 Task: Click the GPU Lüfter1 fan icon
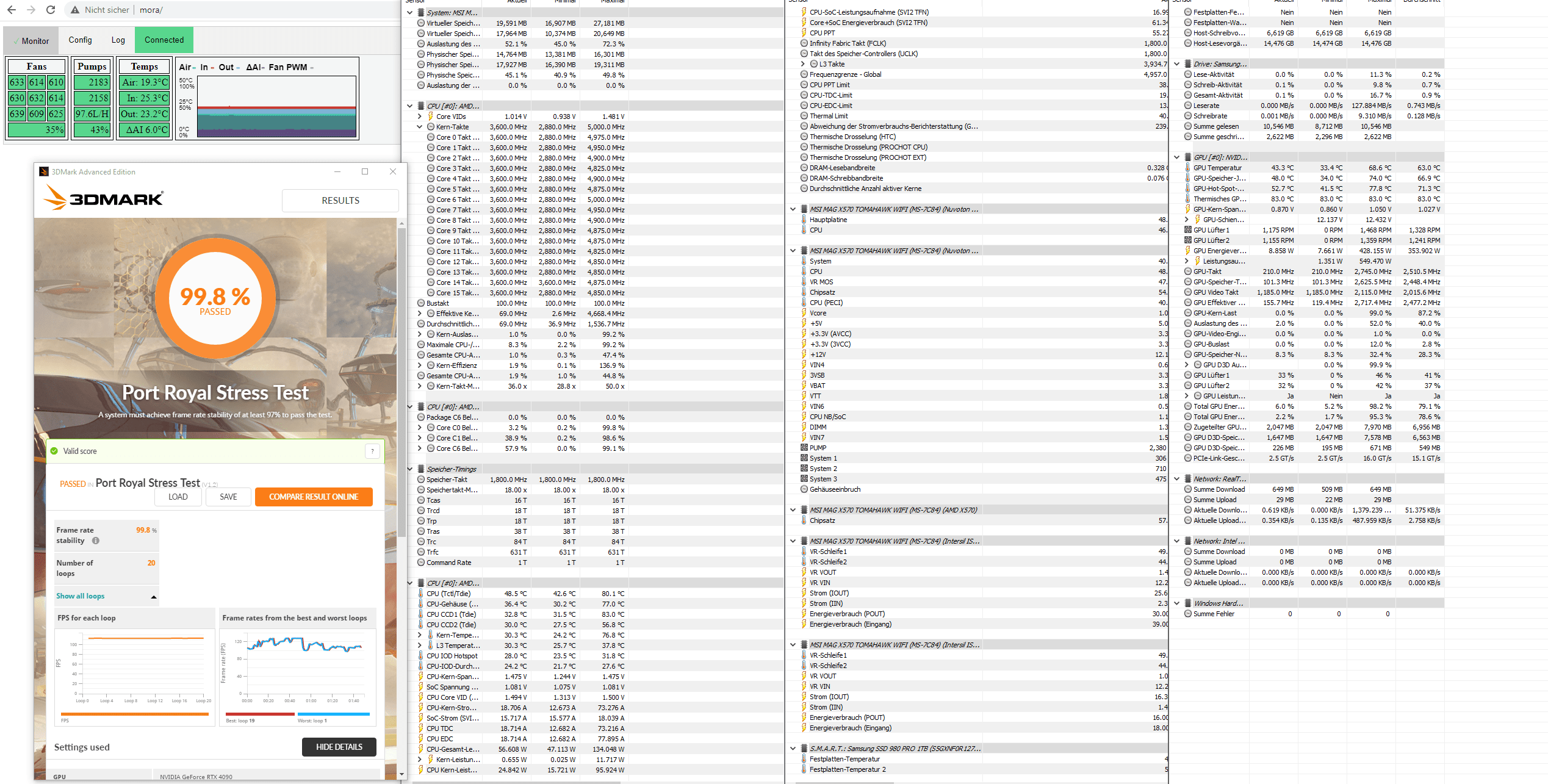point(1187,230)
